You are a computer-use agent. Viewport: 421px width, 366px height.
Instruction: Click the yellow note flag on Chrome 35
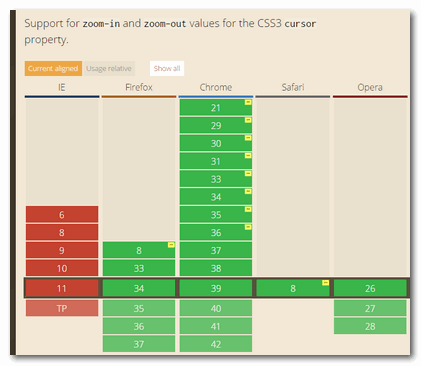coord(248,209)
